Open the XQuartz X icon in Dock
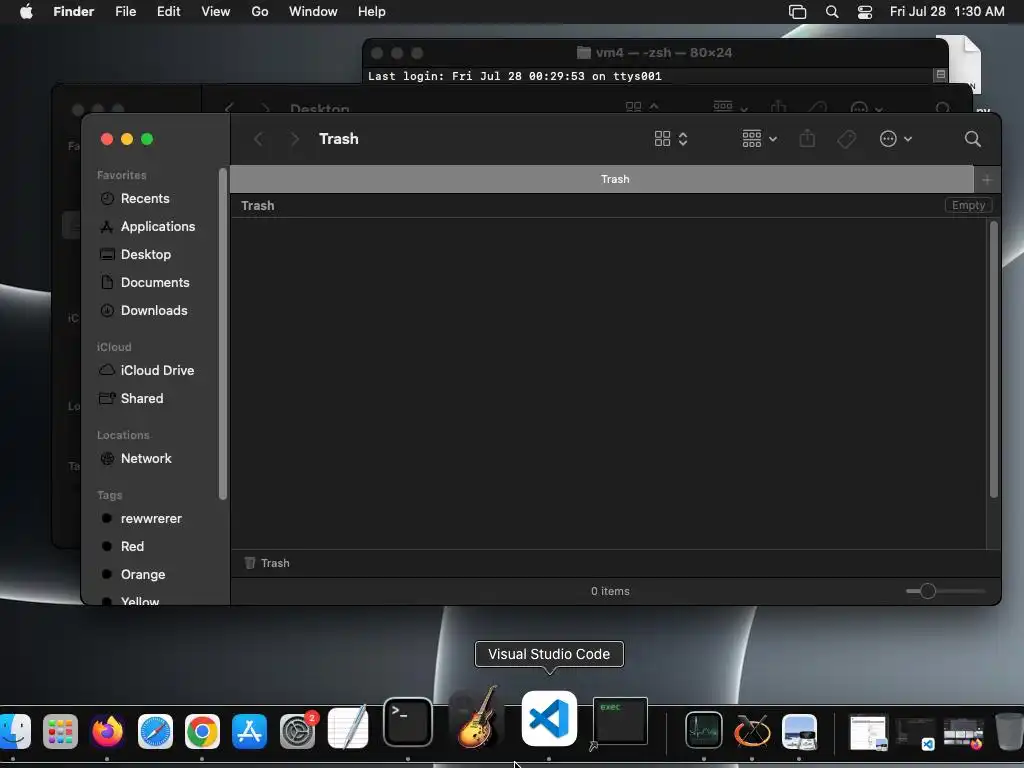This screenshot has width=1024, height=768. (752, 731)
